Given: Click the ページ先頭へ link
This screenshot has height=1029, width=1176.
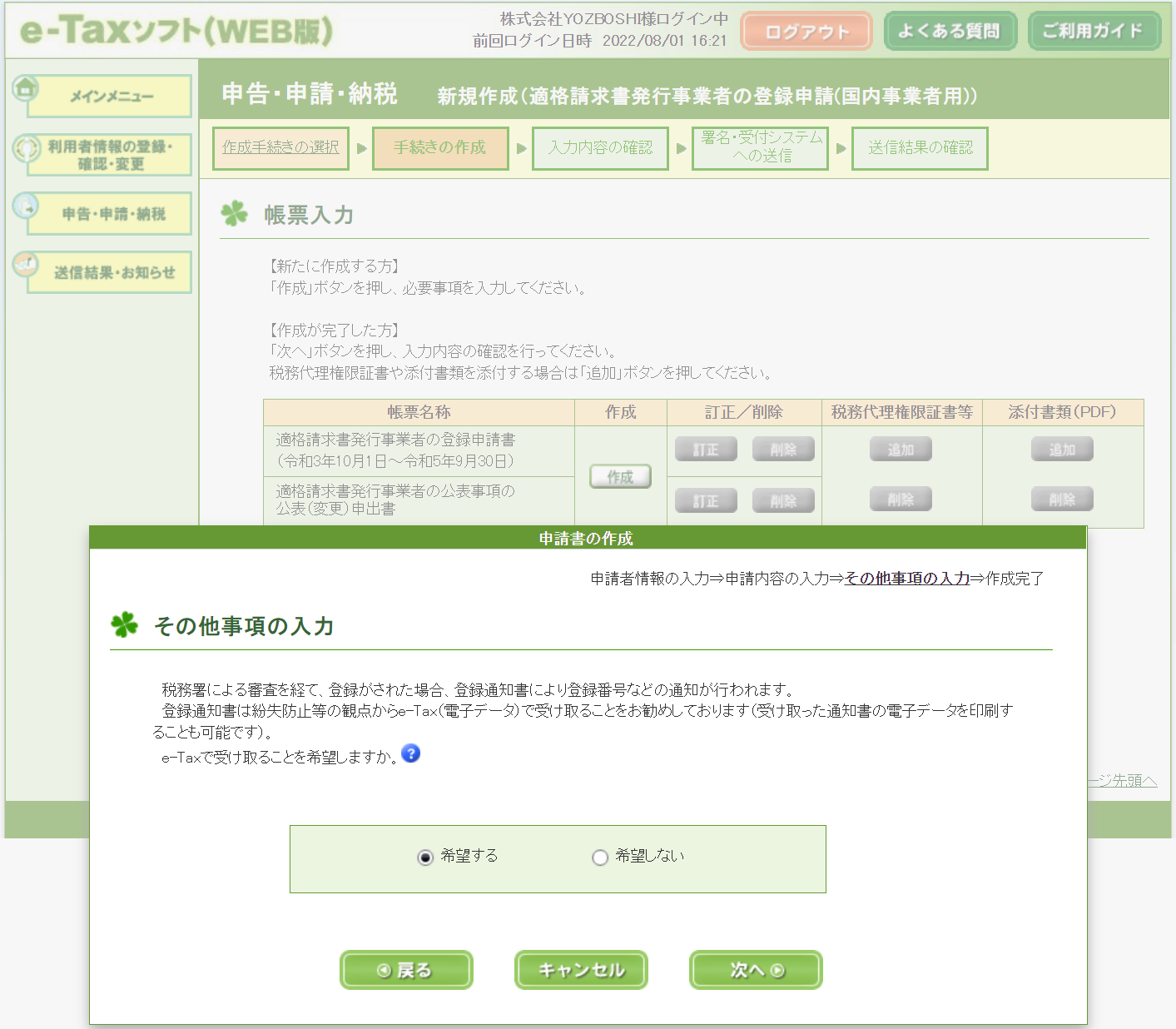Looking at the screenshot, I should pos(1122,781).
